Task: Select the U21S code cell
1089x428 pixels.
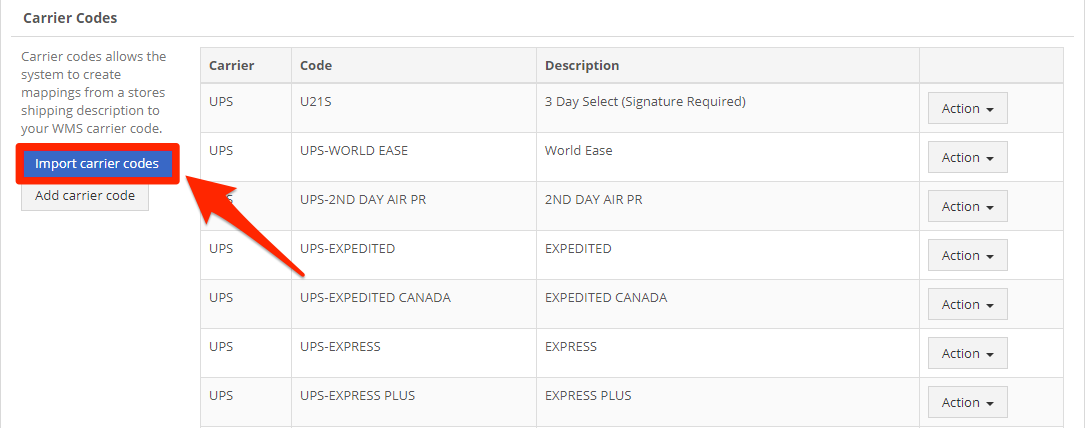Action: click(x=414, y=108)
